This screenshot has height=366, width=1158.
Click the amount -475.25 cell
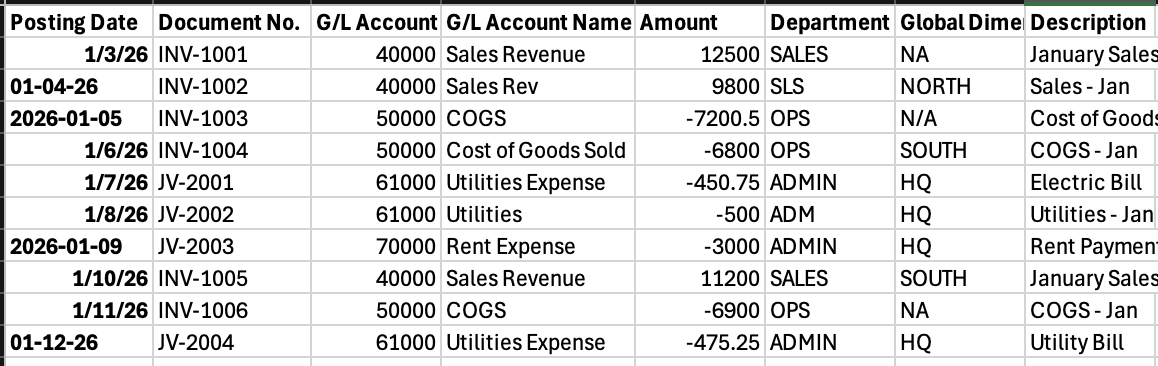tap(700, 342)
